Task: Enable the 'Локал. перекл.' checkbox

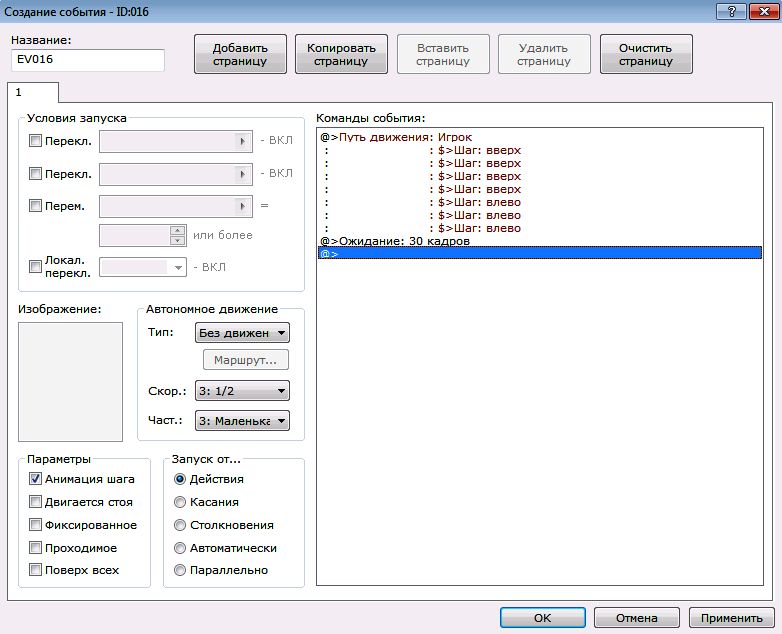Action: click(x=36, y=267)
